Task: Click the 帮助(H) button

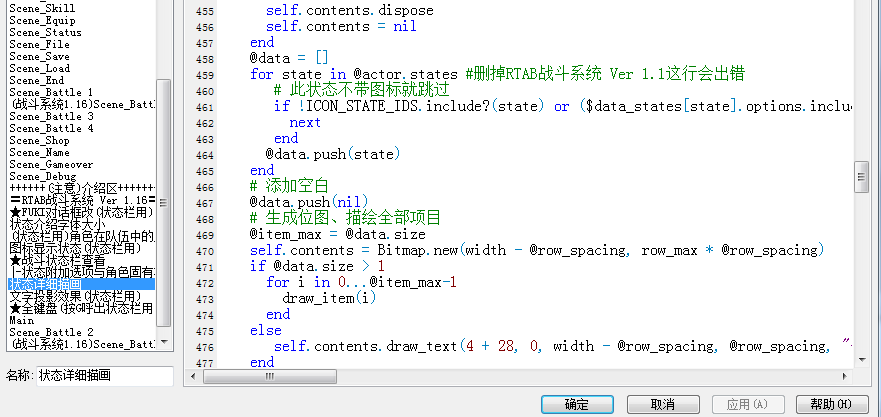Action: (832, 404)
